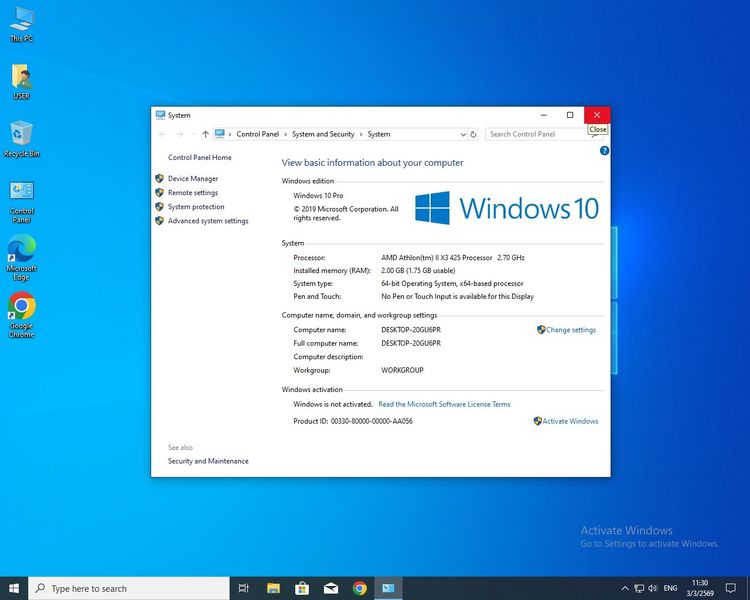This screenshot has width=750, height=600.
Task: Select Google Chrome desktop shortcut
Action: point(22,315)
